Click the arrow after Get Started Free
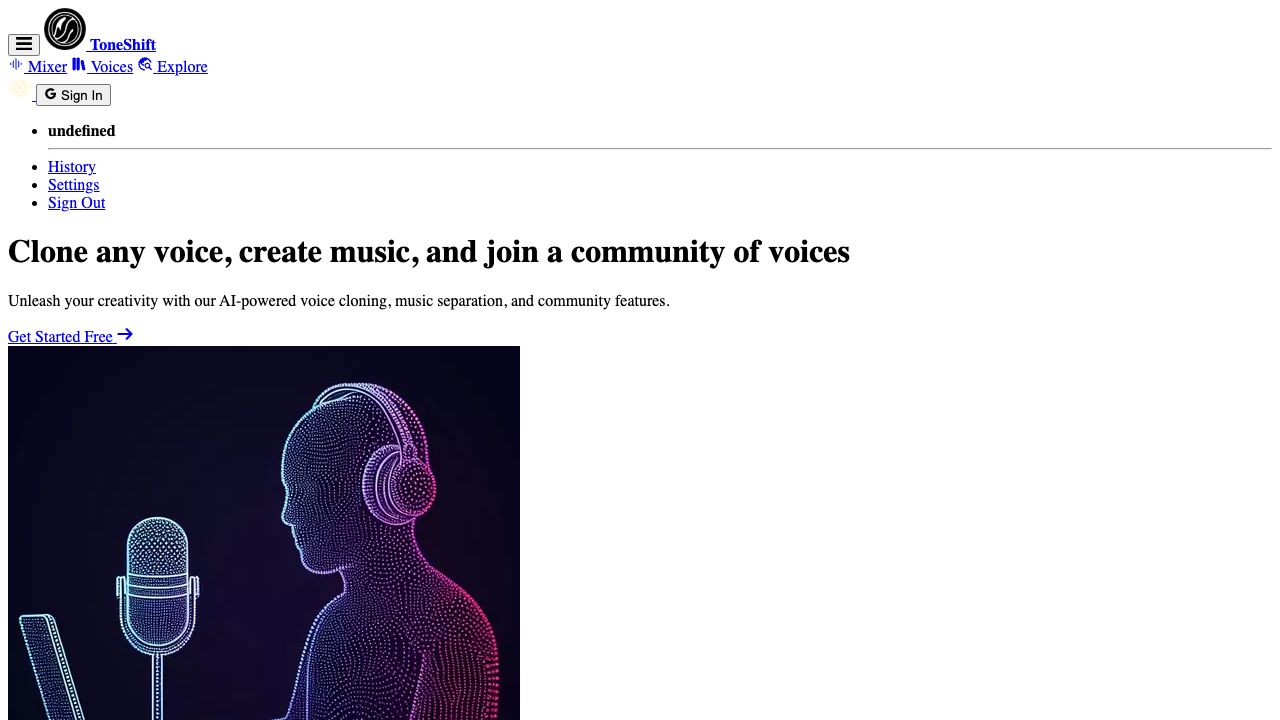This screenshot has width=1280, height=720. click(125, 334)
